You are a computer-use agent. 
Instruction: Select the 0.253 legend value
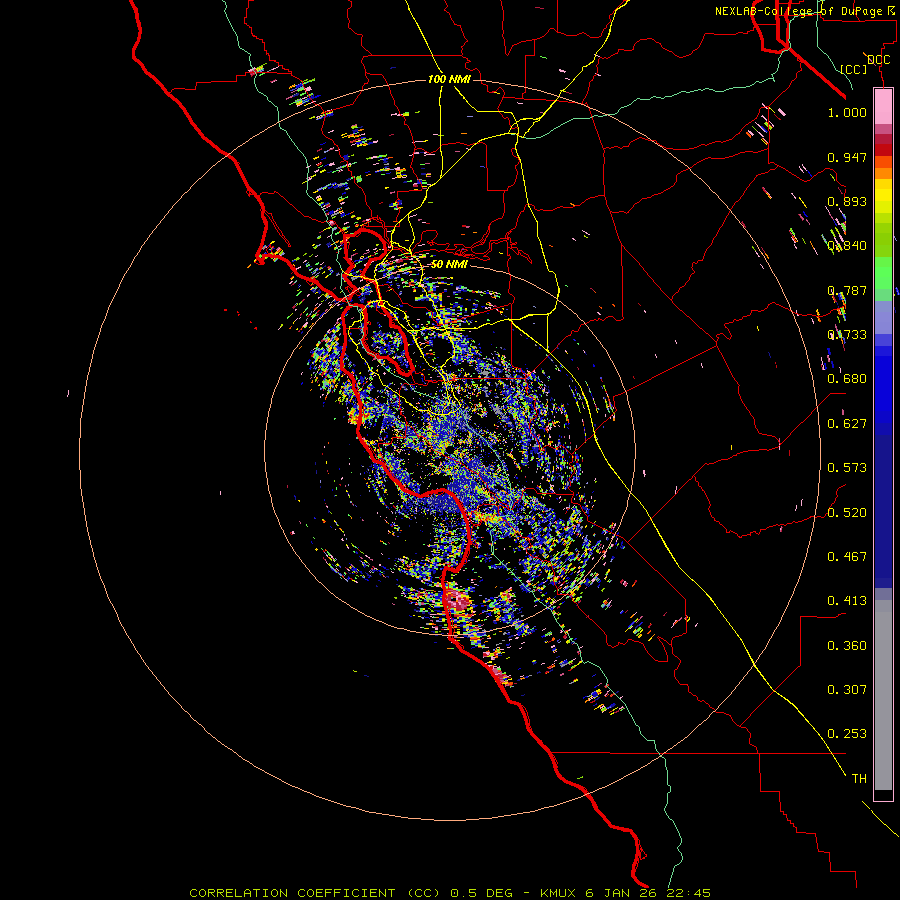pyautogui.click(x=847, y=734)
